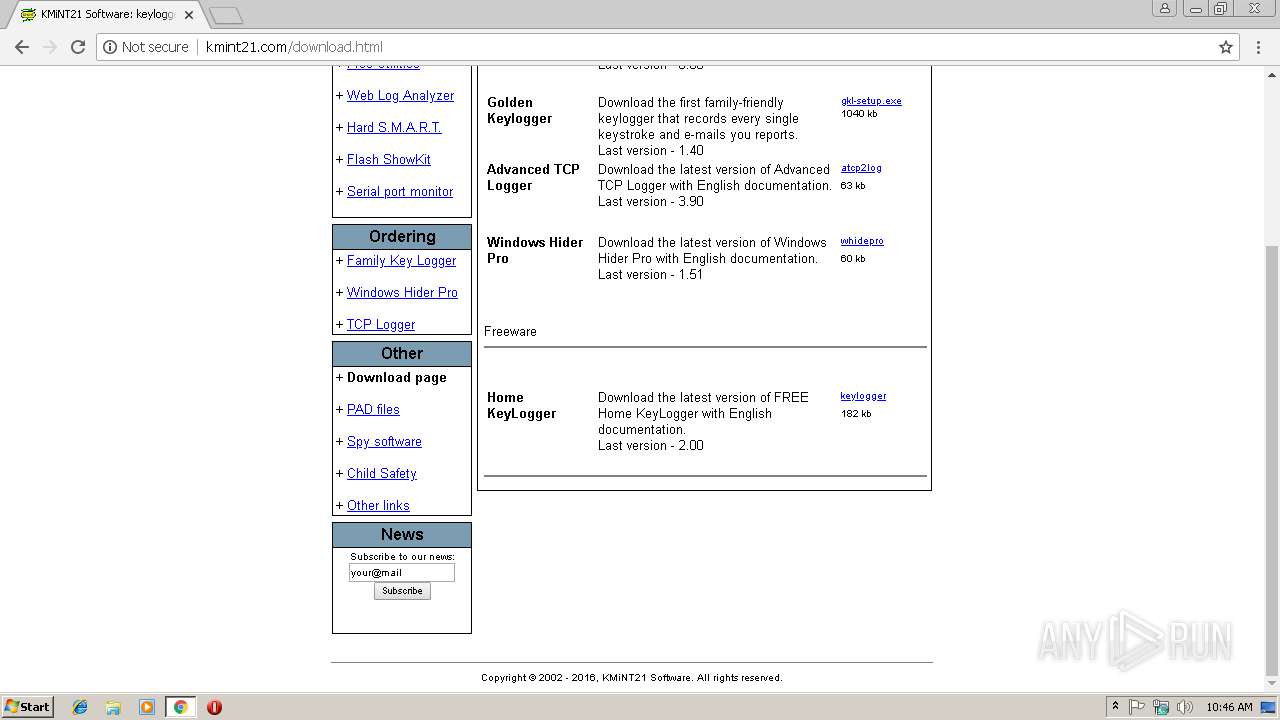Viewport: 1280px width, 720px height.
Task: Download gkl-setup.exe Golden Keylogger file
Action: (x=871, y=101)
